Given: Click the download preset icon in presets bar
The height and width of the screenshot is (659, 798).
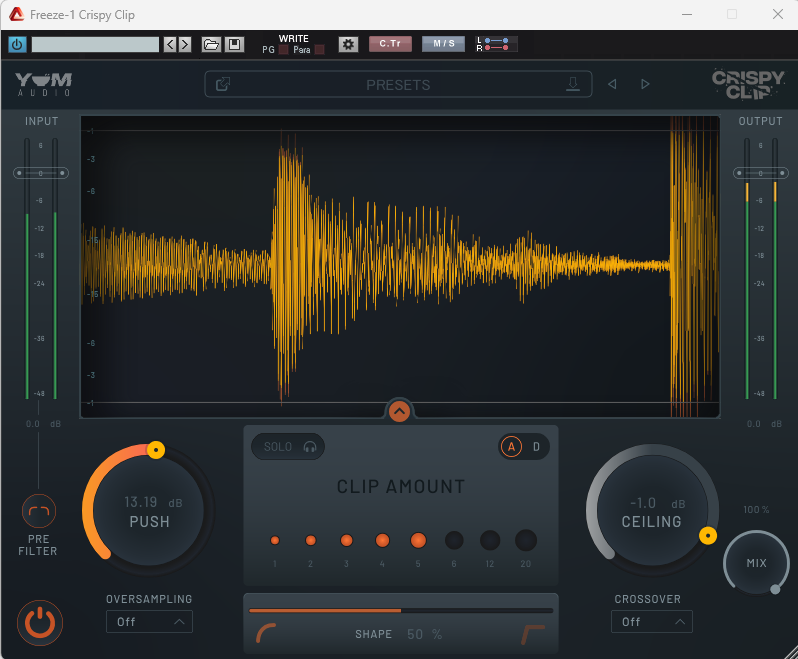Looking at the screenshot, I should tap(573, 84).
